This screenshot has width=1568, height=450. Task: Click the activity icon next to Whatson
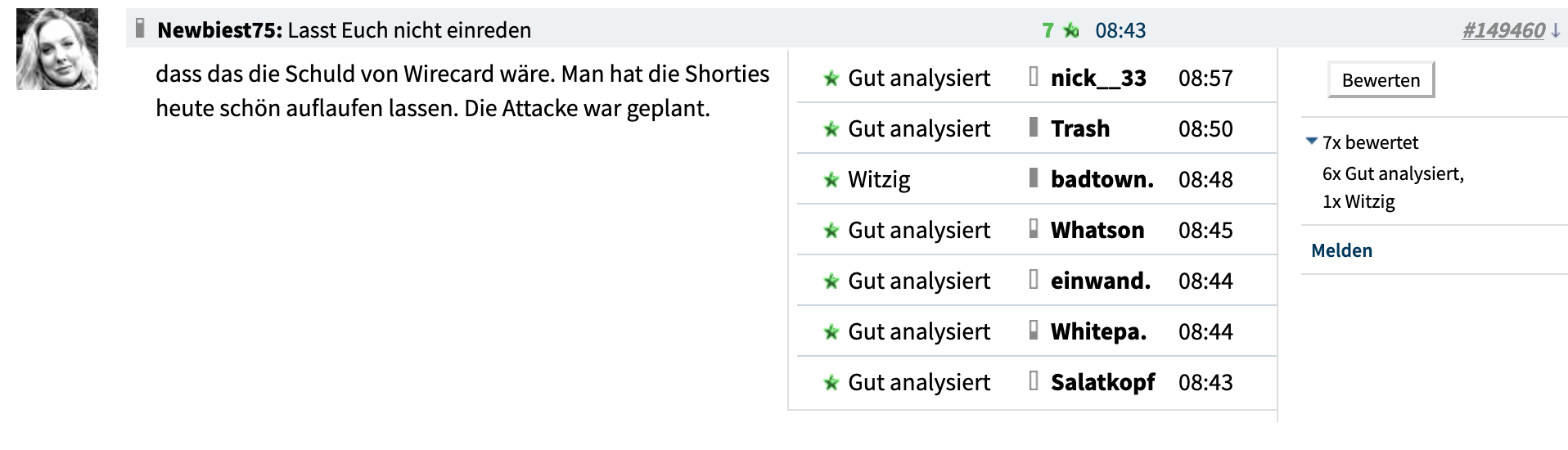click(1034, 229)
